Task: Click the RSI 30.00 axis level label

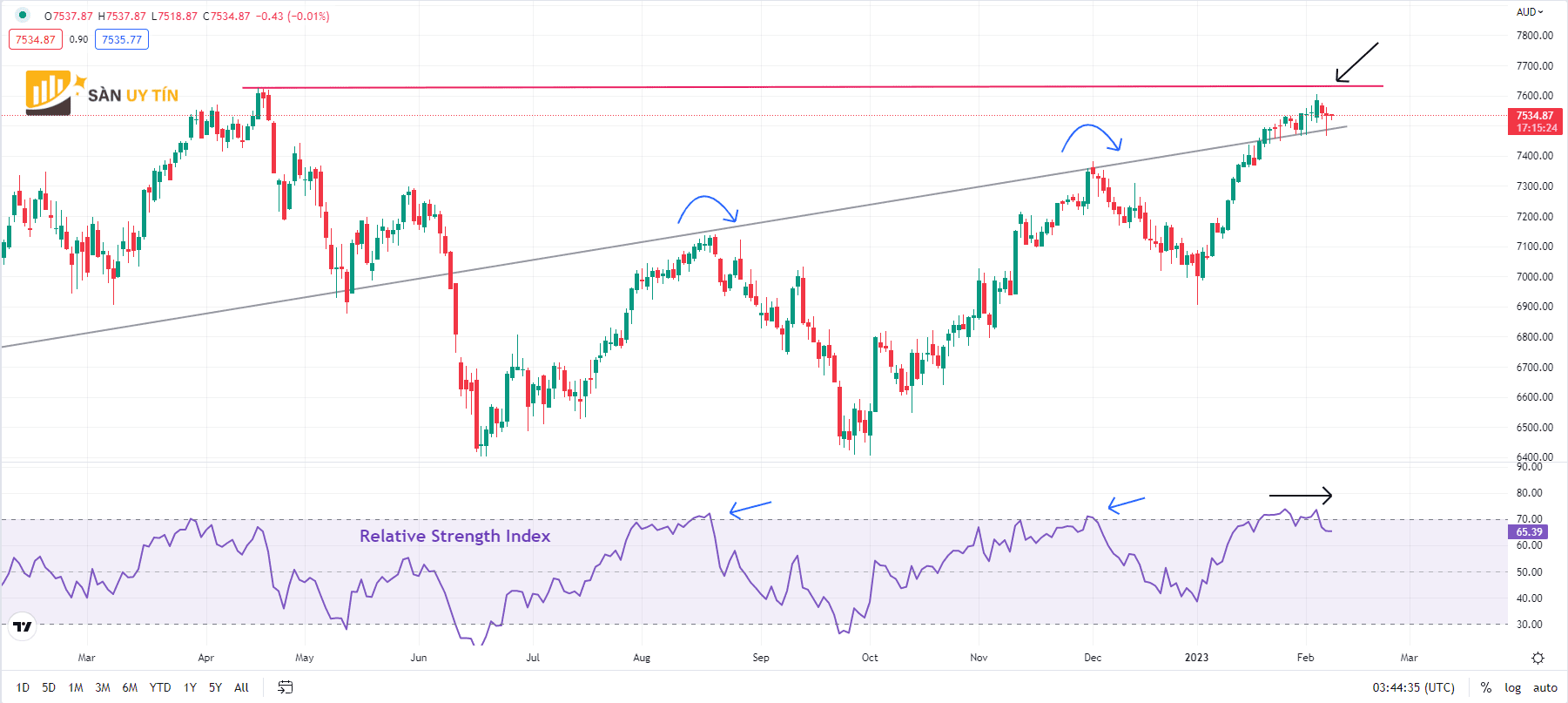Action: pyautogui.click(x=1529, y=625)
